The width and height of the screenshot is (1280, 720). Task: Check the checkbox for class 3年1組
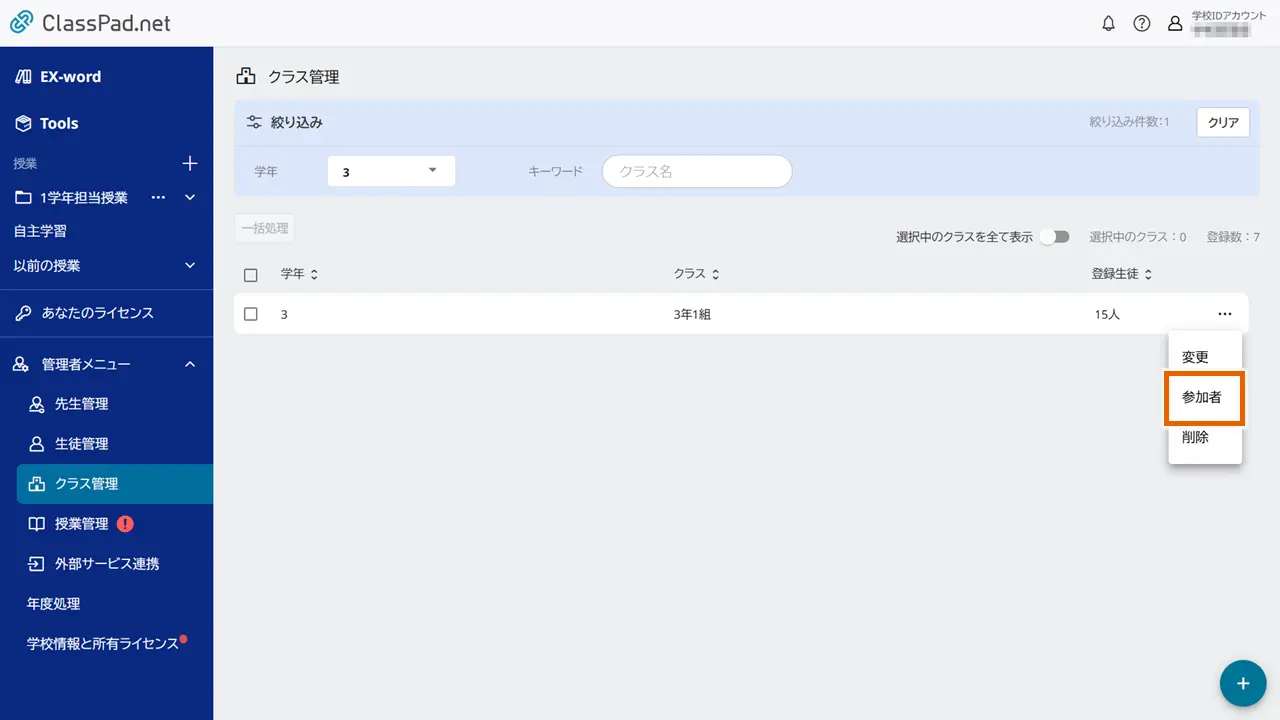coord(251,313)
